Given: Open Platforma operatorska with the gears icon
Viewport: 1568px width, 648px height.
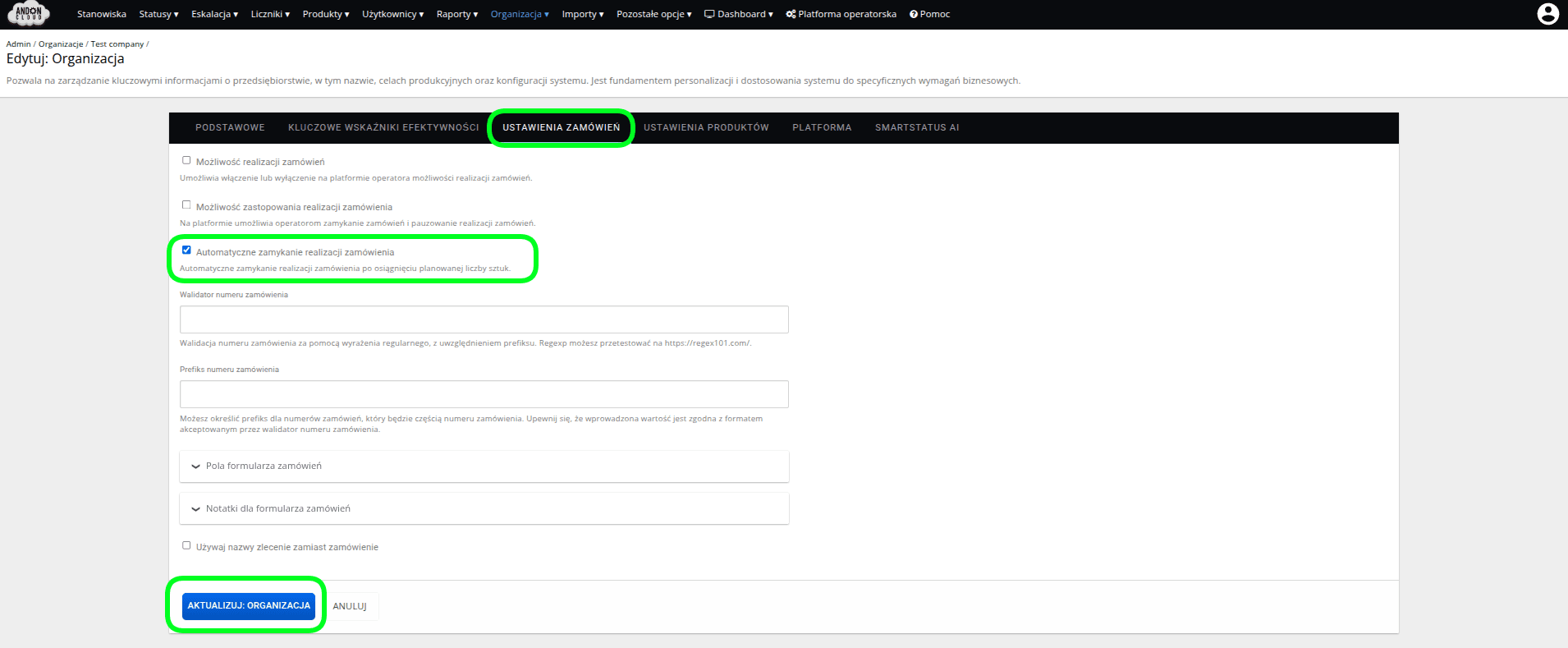Looking at the screenshot, I should (841, 14).
